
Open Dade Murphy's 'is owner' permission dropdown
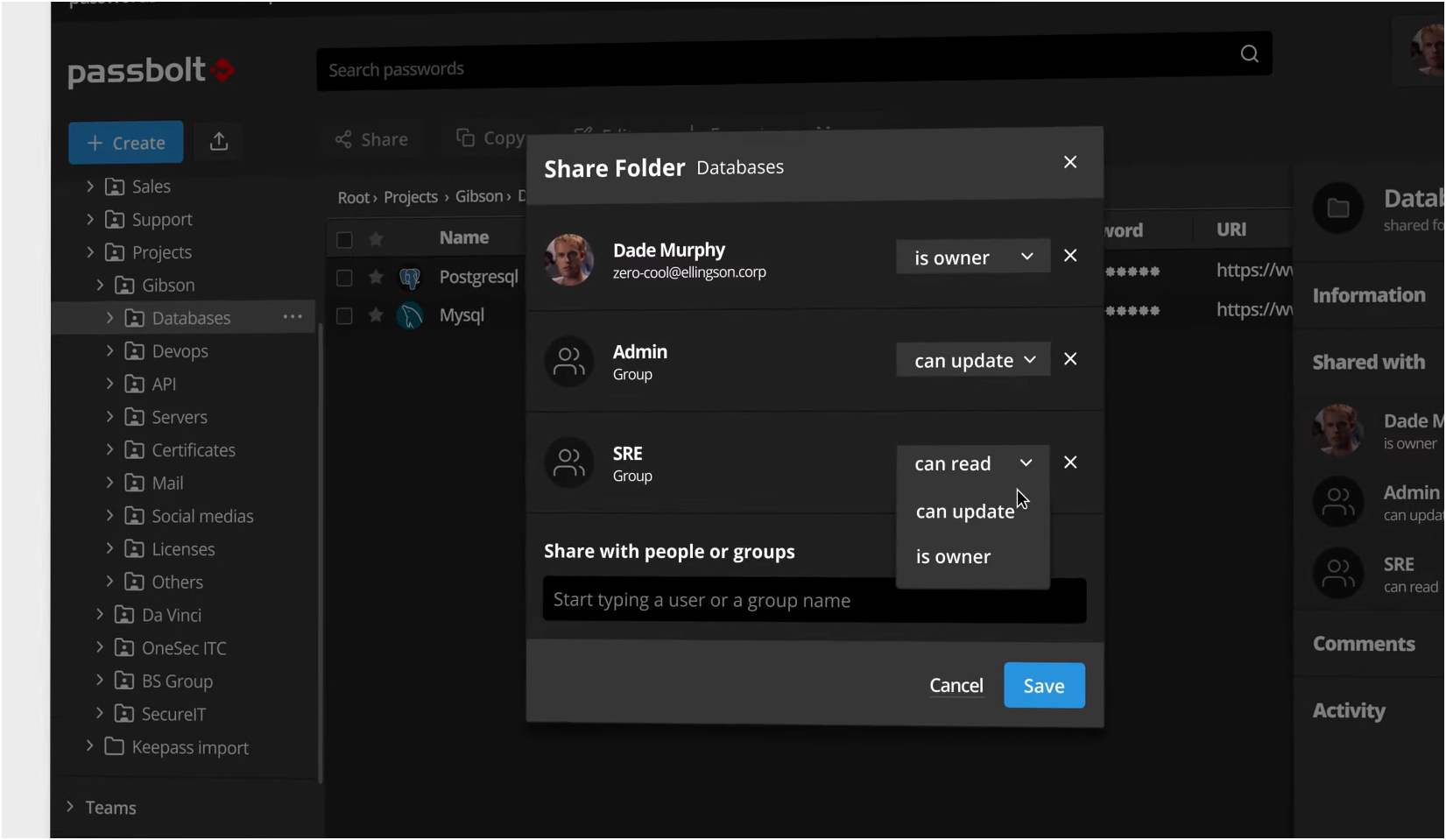coord(972,257)
